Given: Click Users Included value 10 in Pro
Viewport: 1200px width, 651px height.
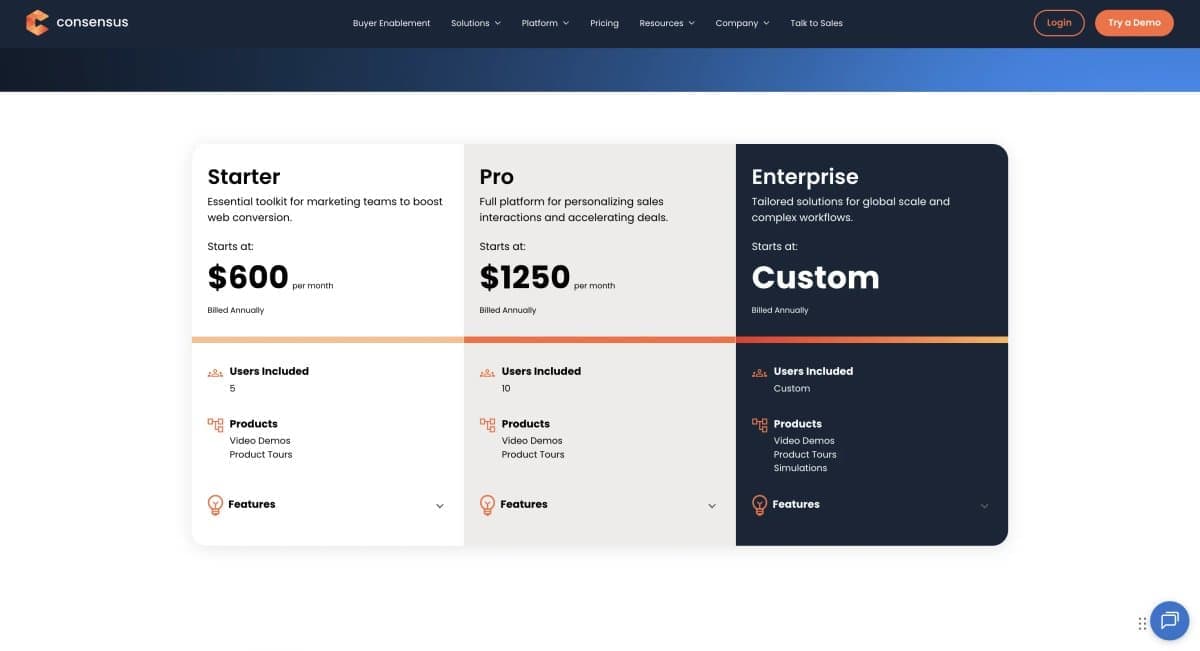Looking at the screenshot, I should coord(506,388).
